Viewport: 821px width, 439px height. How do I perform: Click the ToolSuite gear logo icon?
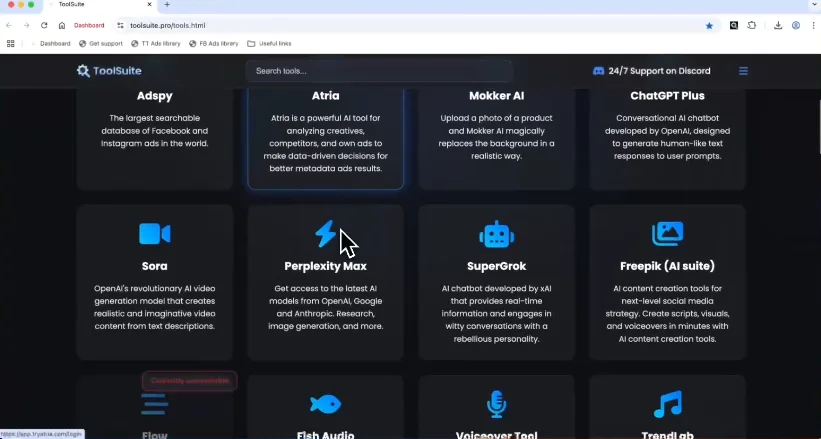pyautogui.click(x=83, y=71)
